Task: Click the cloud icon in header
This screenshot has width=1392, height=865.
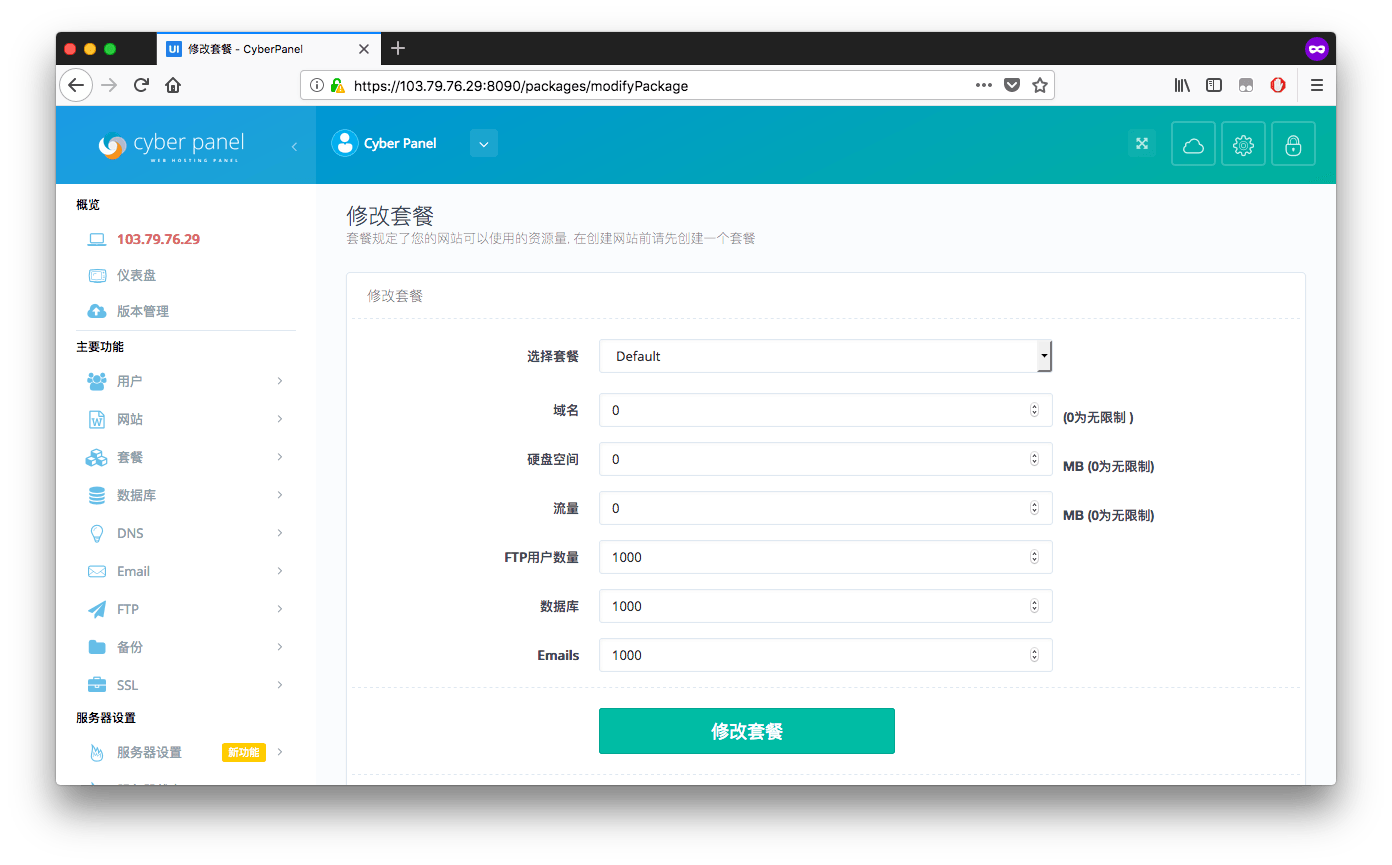Action: (x=1193, y=144)
